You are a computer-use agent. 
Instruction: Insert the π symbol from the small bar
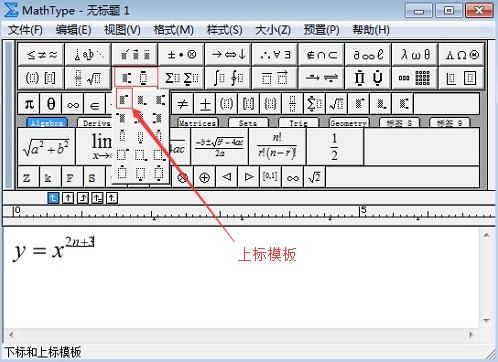(29, 104)
